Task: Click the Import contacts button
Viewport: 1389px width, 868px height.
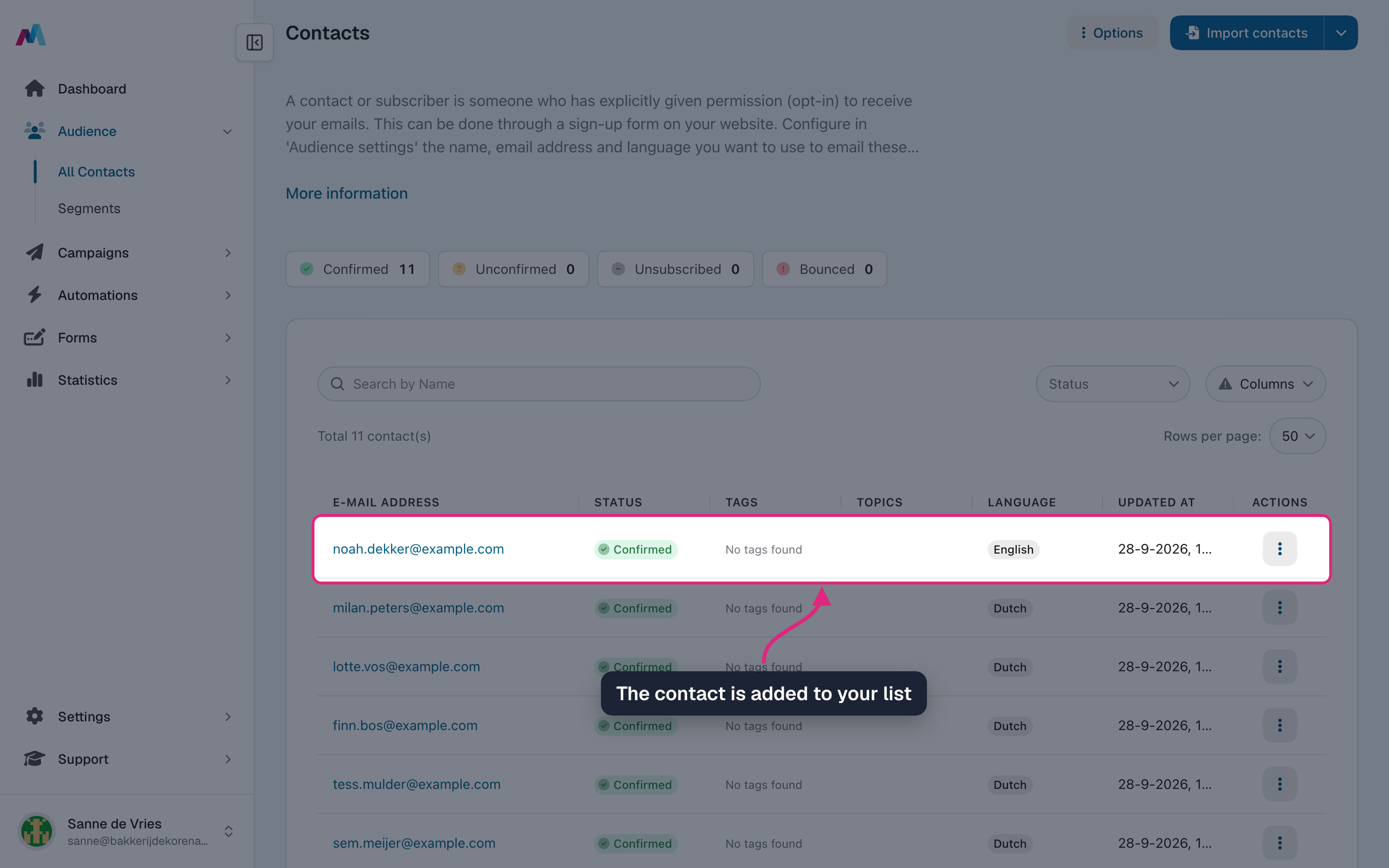Action: [x=1247, y=33]
